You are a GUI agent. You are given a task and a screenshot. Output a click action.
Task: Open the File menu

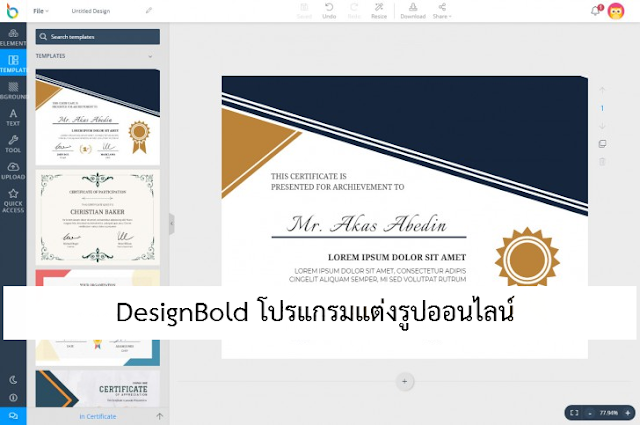40,11
